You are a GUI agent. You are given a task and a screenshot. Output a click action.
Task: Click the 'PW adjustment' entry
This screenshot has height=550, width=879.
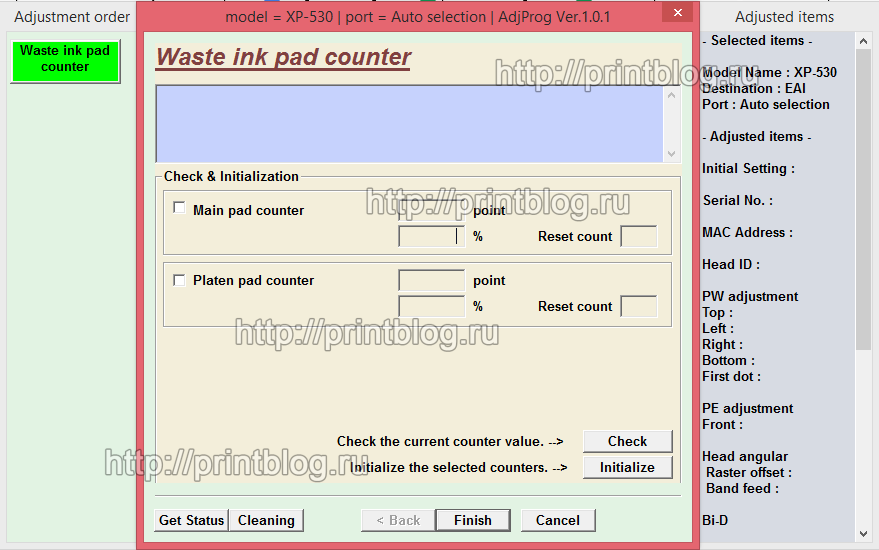(x=750, y=297)
